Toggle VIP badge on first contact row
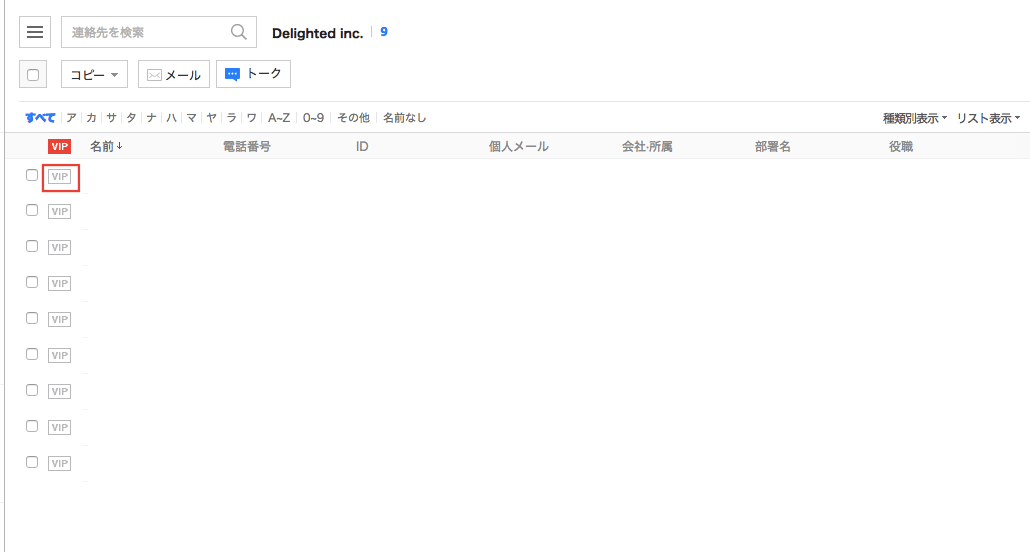Viewport: 1030px width, 552px height. pyautogui.click(x=60, y=176)
